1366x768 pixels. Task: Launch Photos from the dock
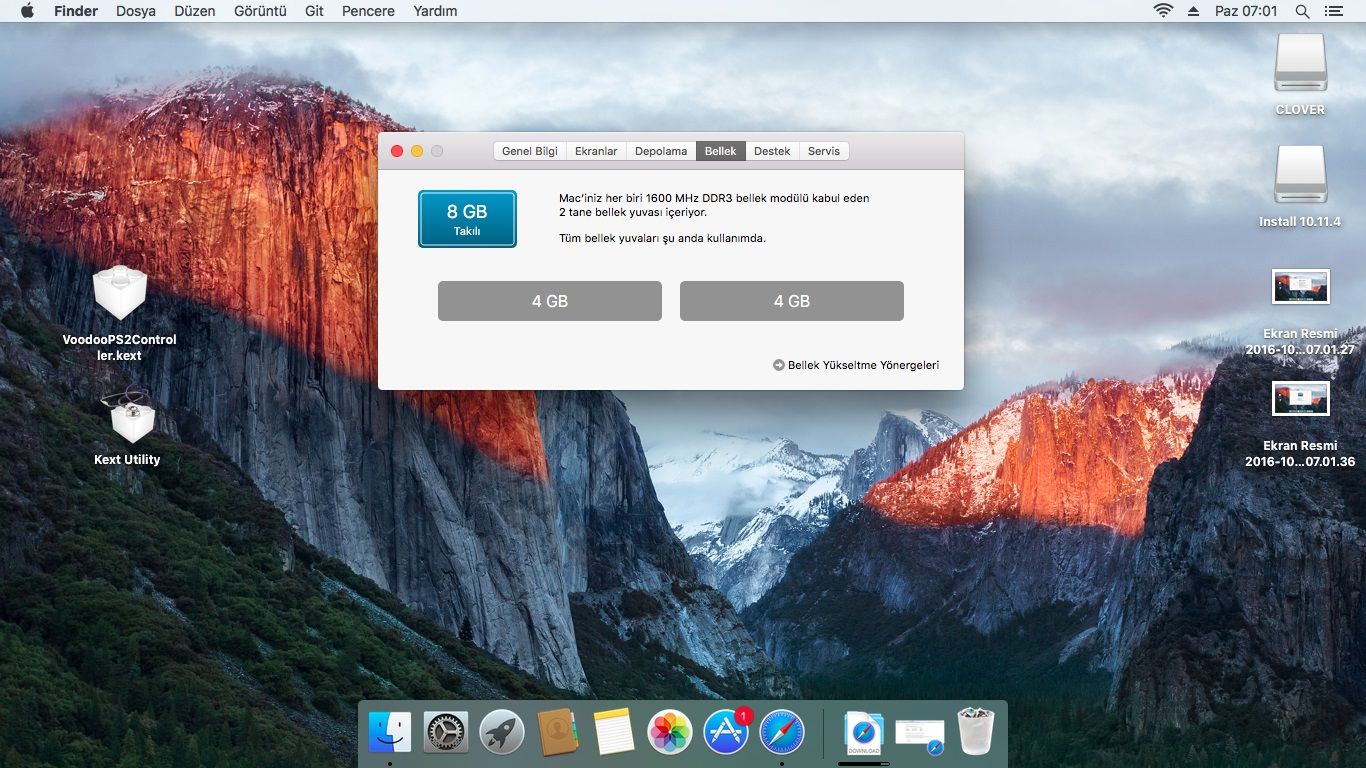(670, 733)
